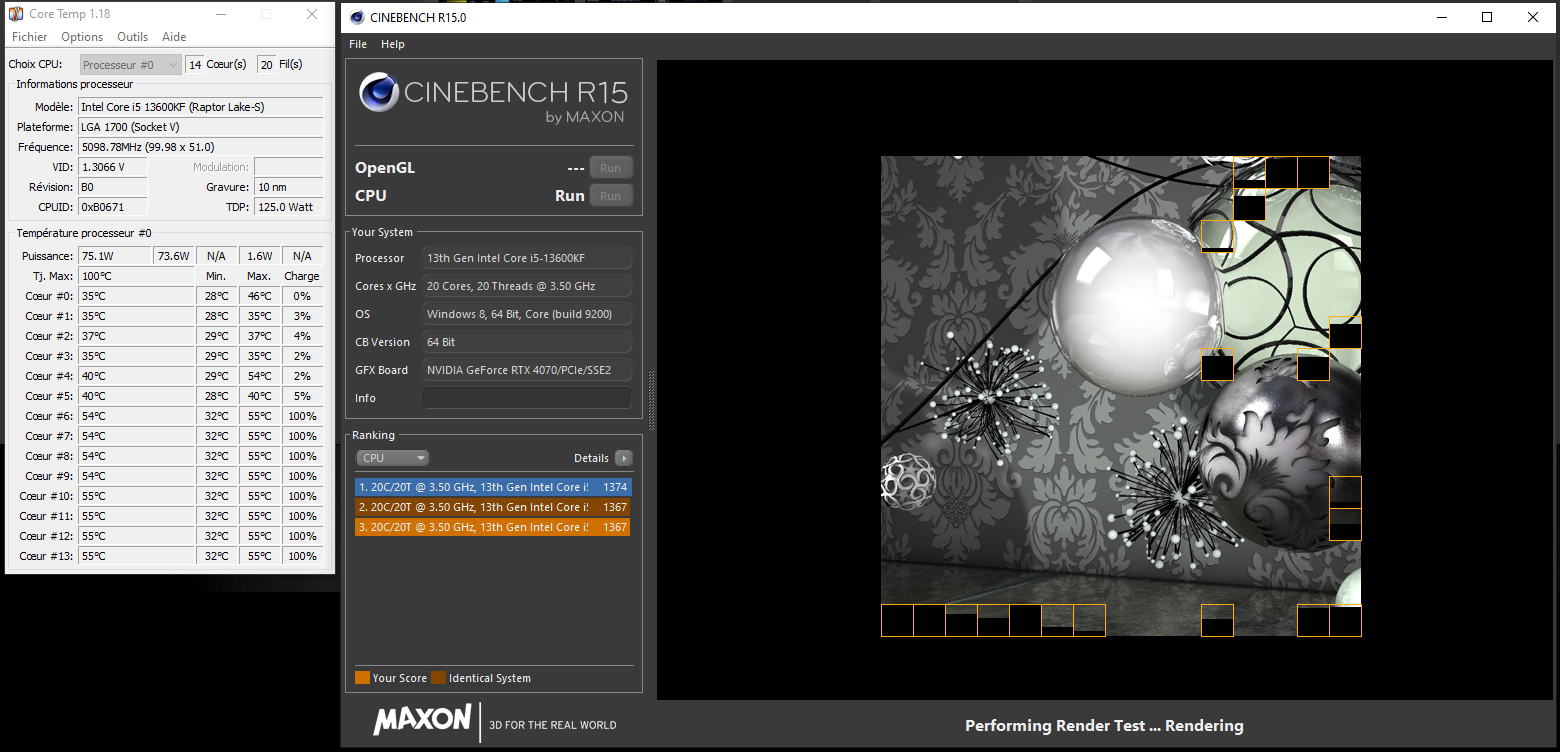Image resolution: width=1560 pixels, height=752 pixels.
Task: Minimize the Cinebench window
Action: (1441, 17)
